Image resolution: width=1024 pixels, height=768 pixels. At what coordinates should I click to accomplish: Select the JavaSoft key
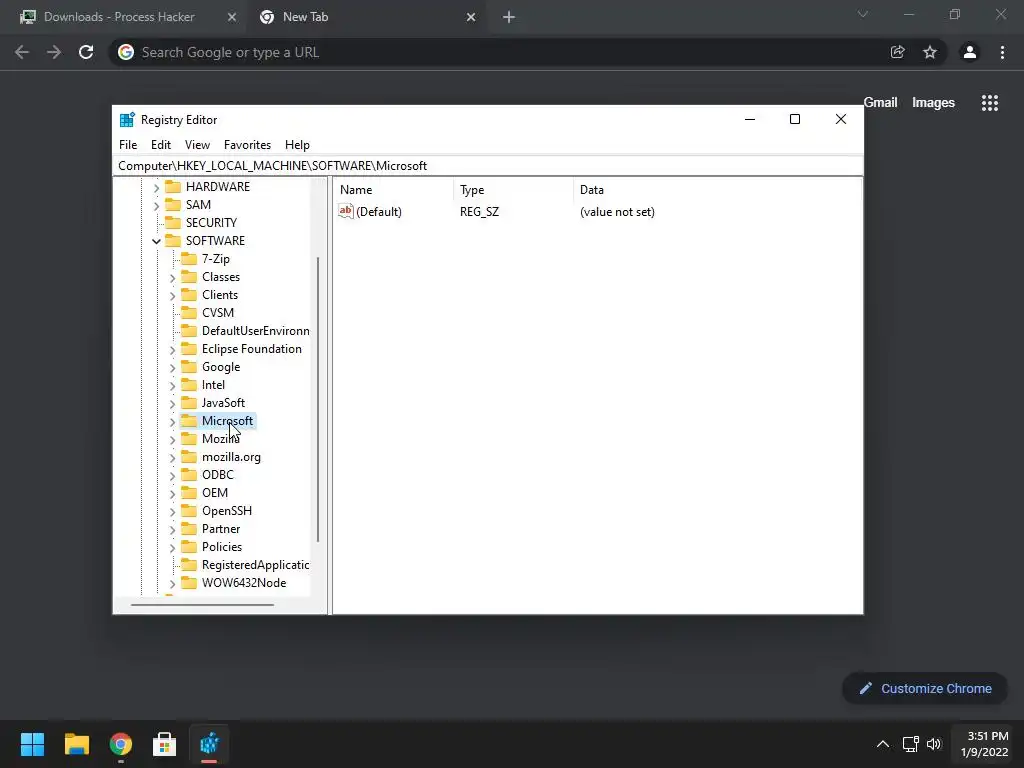pos(223,403)
